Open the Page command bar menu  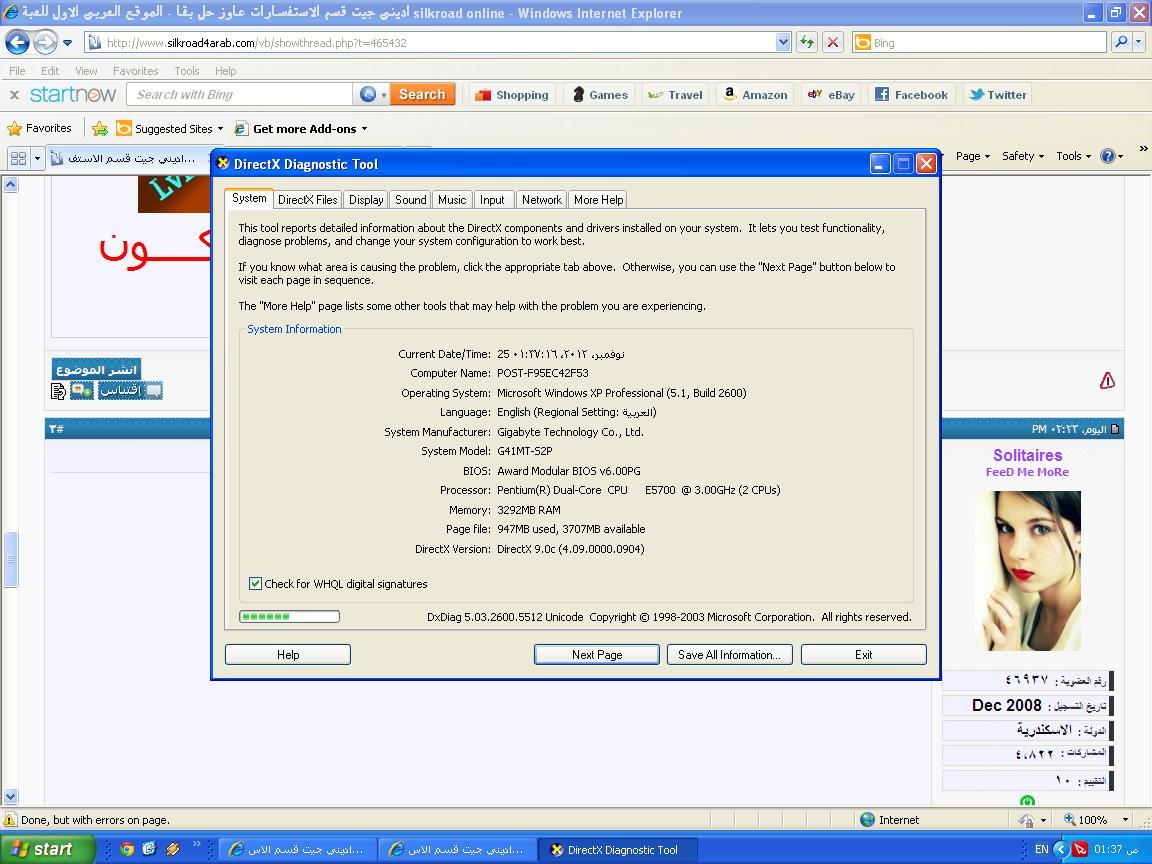click(x=973, y=156)
